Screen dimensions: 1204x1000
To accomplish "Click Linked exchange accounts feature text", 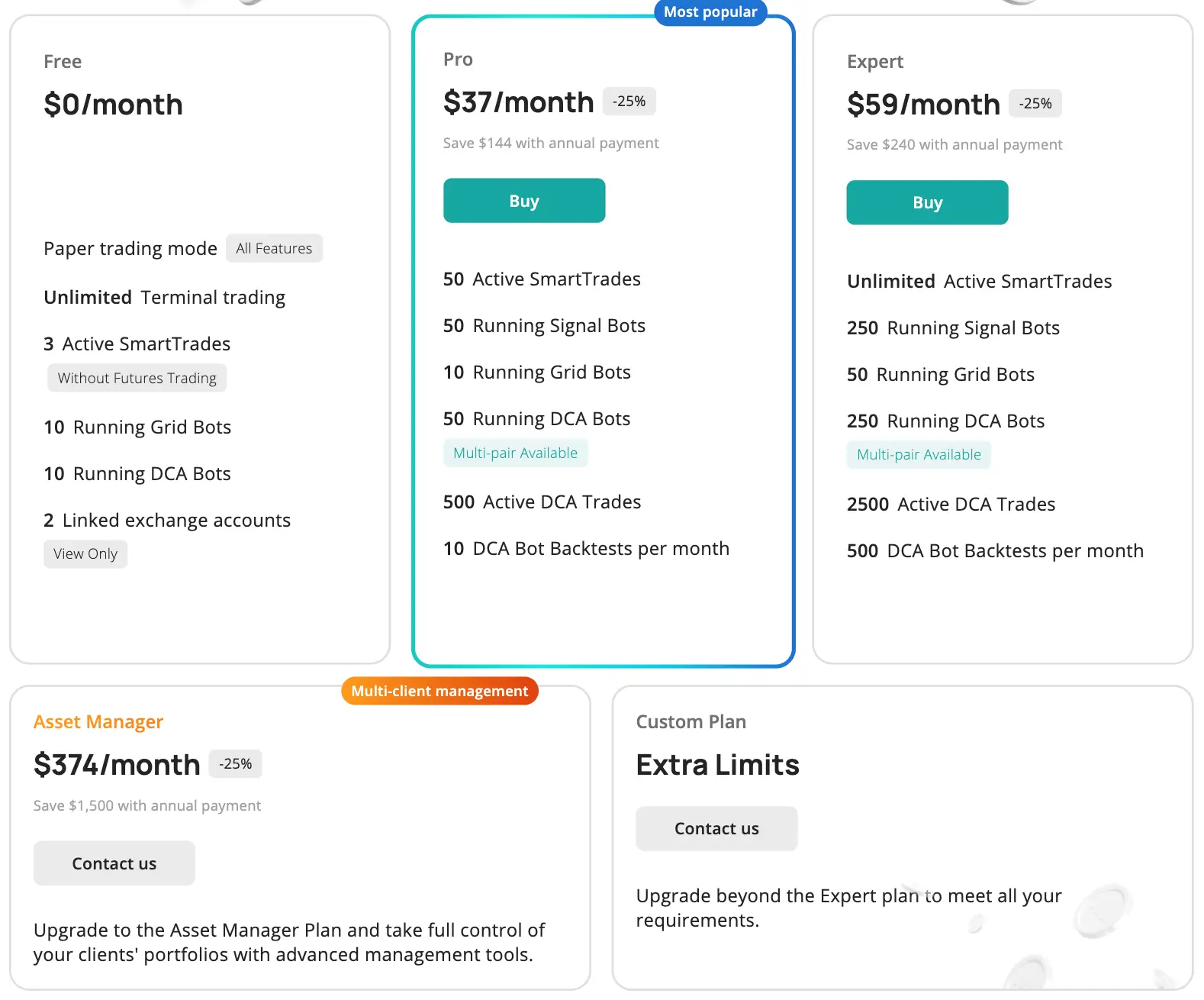I will [175, 520].
